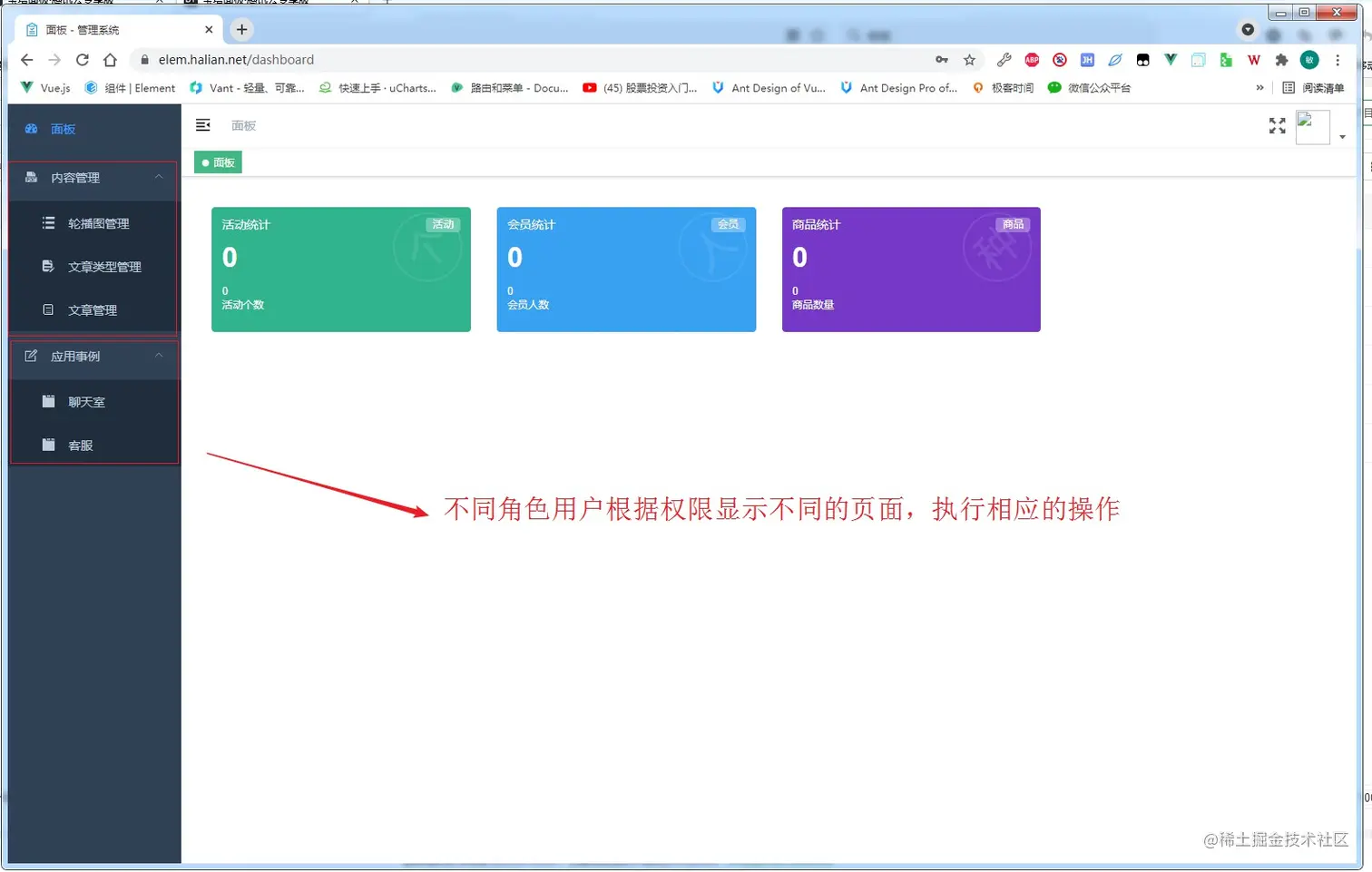This screenshot has height=872, width=1372.
Task: Click the 轮播图管理 list icon
Action: pos(46,223)
